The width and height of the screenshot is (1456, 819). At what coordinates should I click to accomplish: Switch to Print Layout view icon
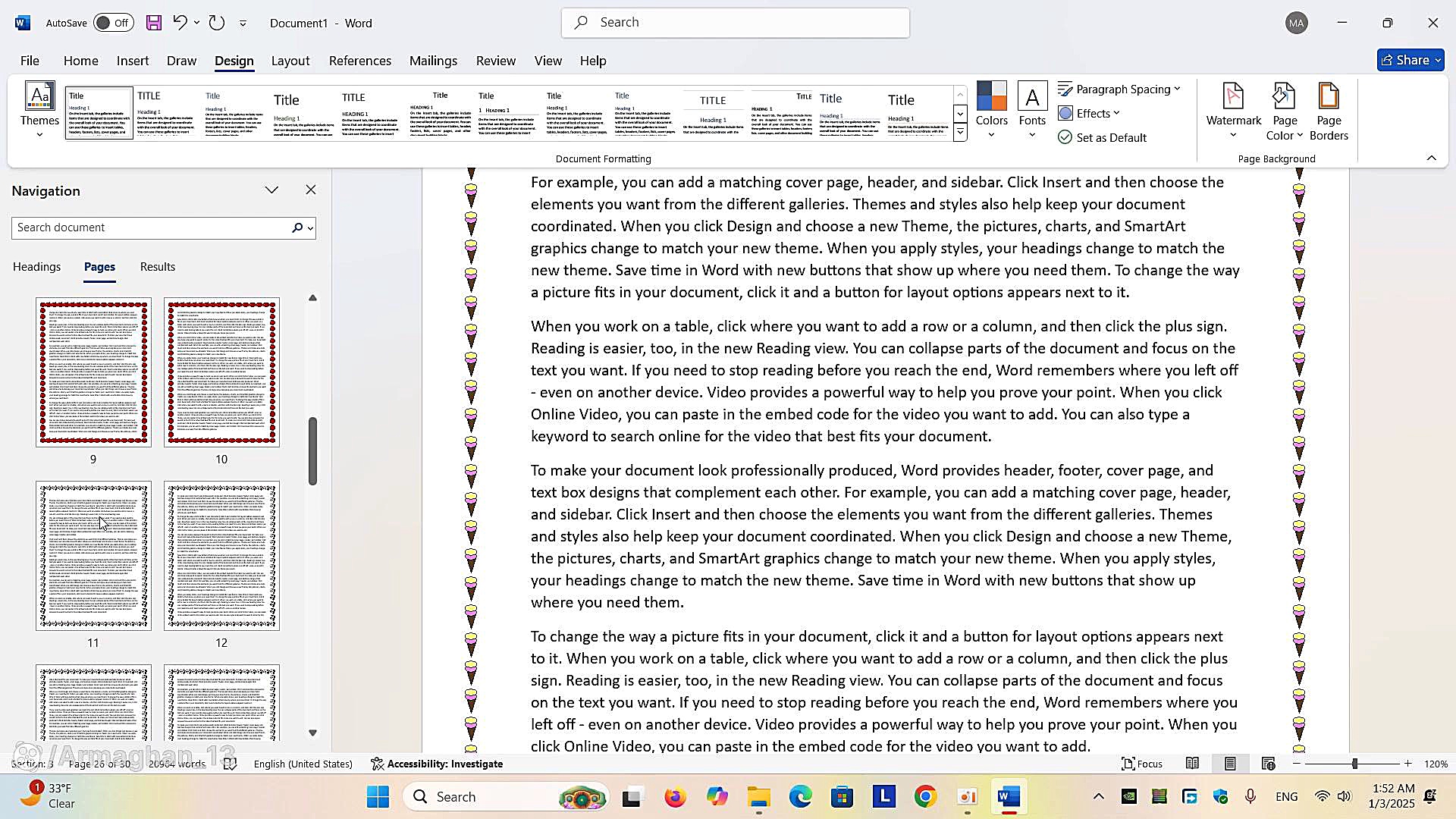tap(1230, 764)
